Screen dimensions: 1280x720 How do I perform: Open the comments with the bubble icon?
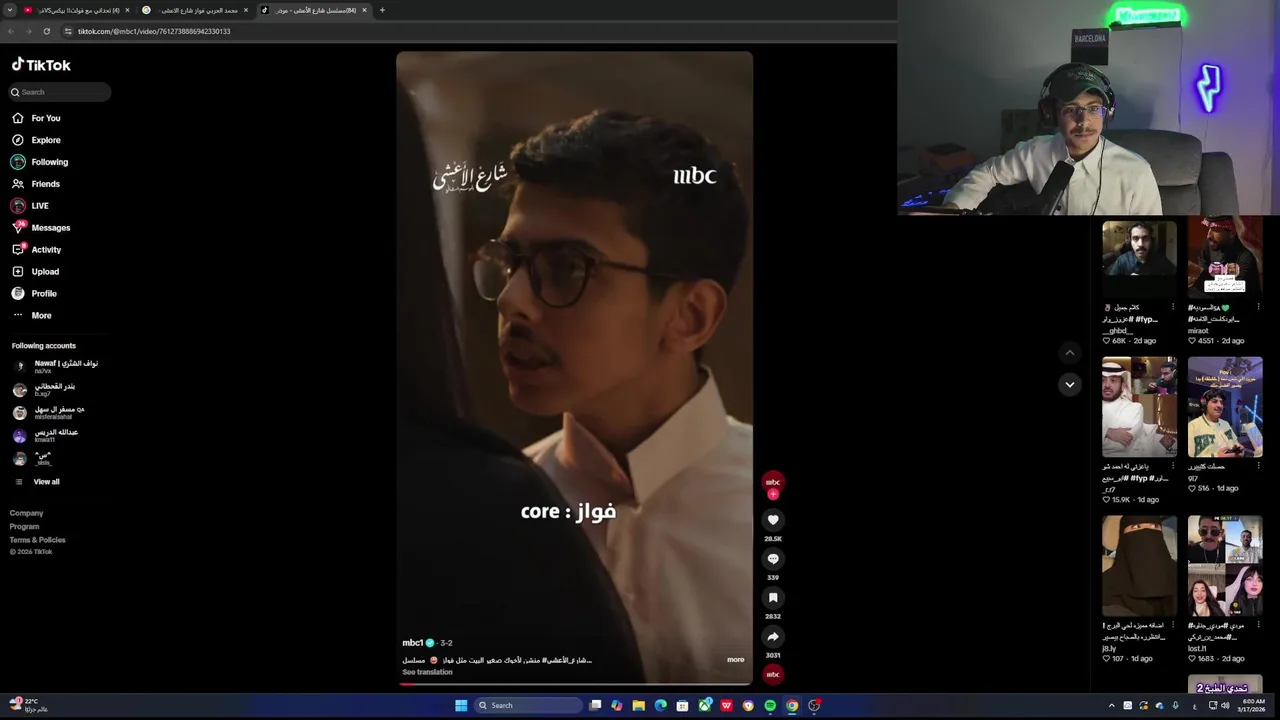tap(773, 559)
